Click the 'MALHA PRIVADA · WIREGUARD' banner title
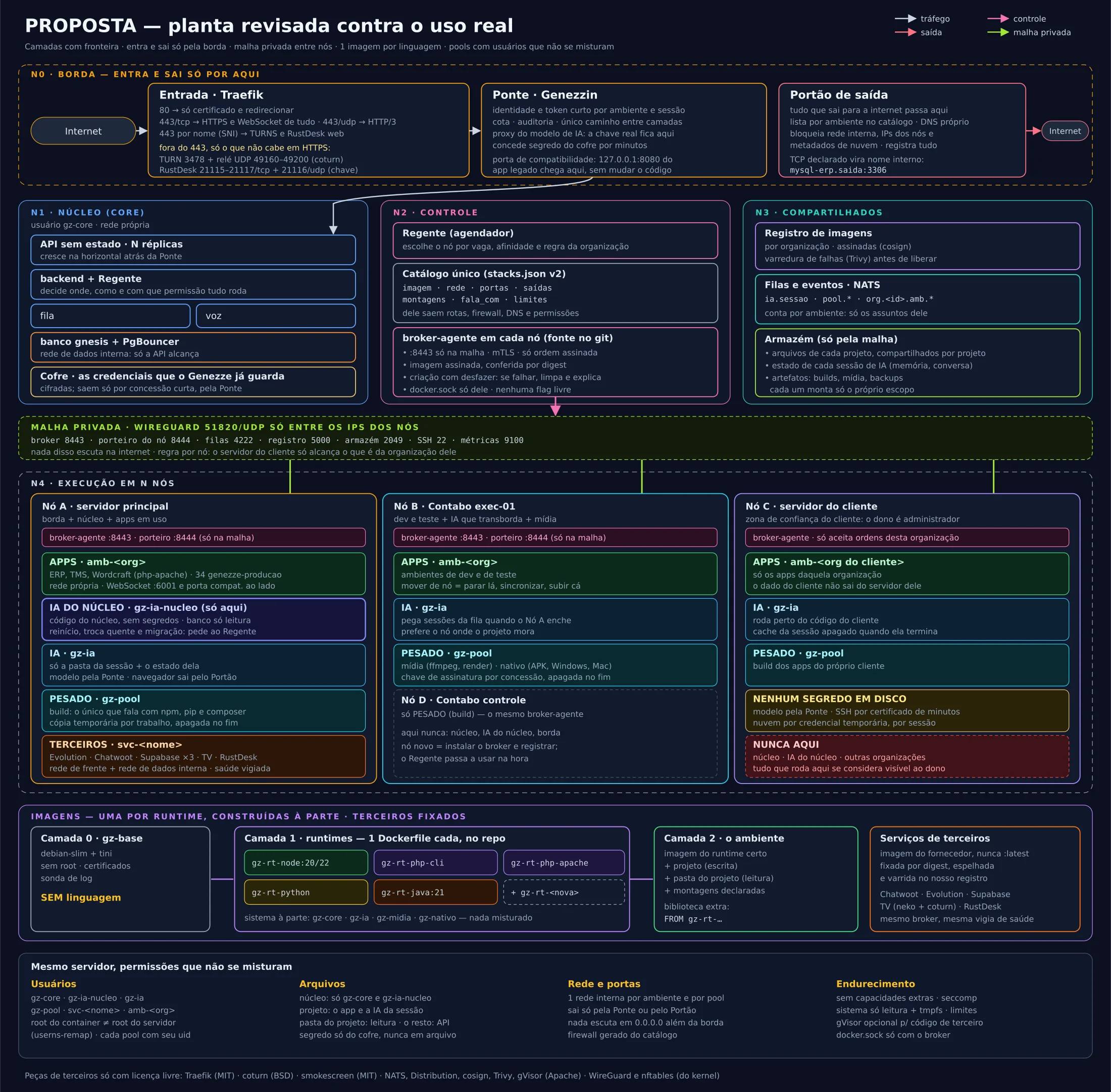This screenshot has height=1092, width=1111. point(225,427)
